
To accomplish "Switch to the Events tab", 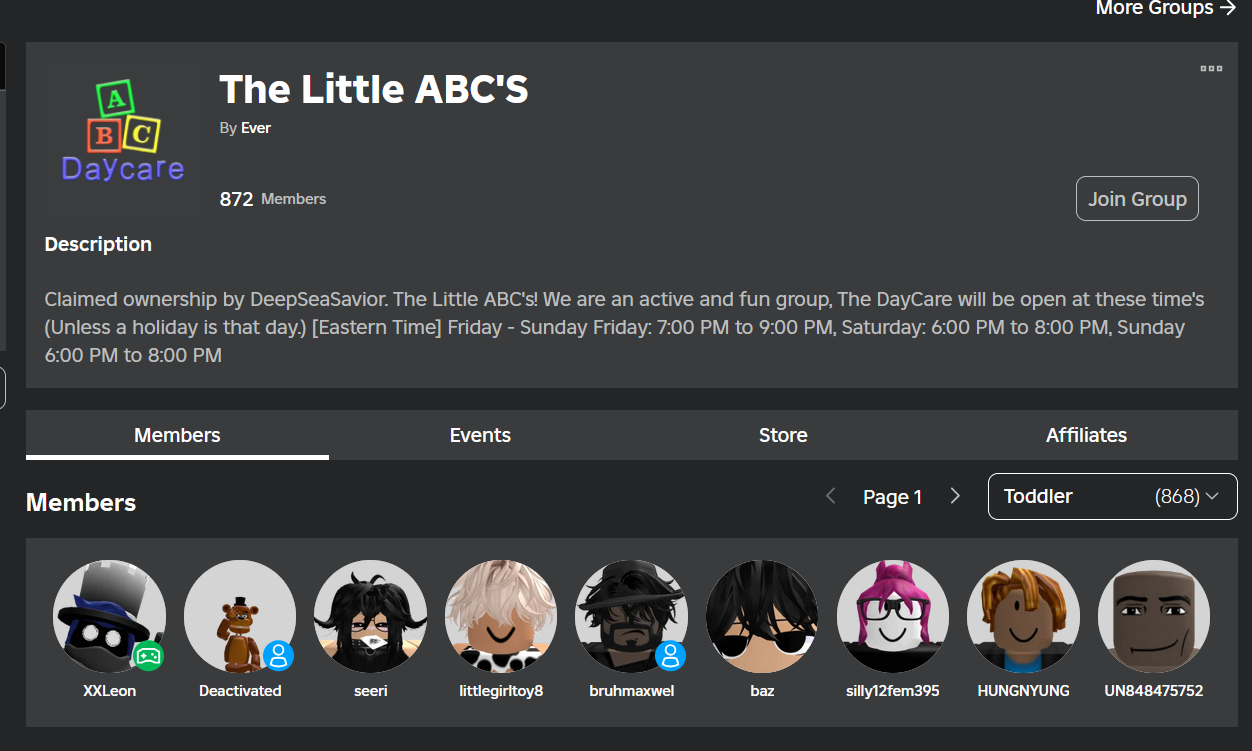I will coord(480,435).
